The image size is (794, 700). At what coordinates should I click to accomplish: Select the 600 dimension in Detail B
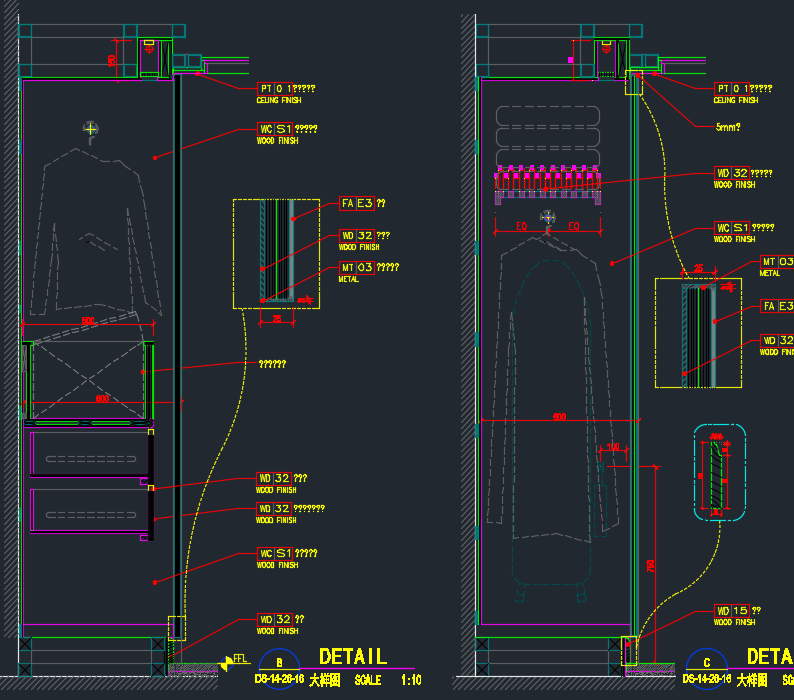click(x=102, y=399)
